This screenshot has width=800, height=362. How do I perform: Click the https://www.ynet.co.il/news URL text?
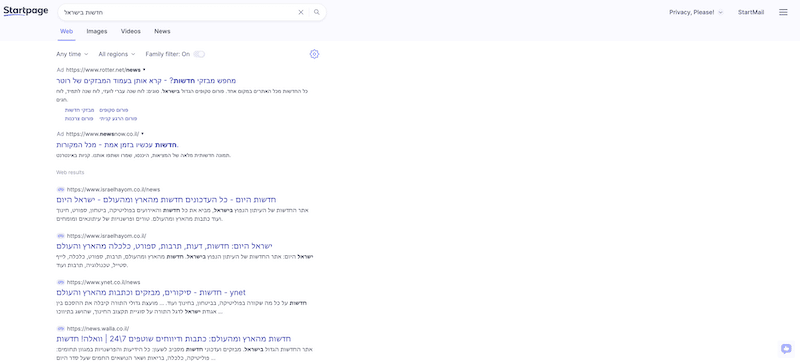tap(104, 282)
